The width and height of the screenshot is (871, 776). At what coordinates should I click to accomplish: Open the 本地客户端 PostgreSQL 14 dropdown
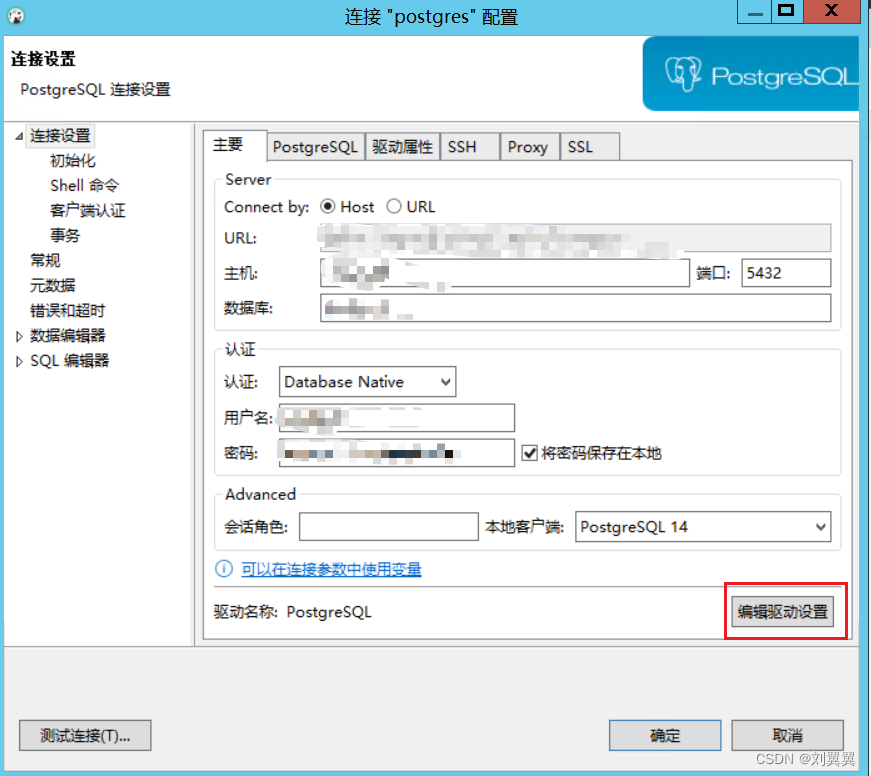703,527
